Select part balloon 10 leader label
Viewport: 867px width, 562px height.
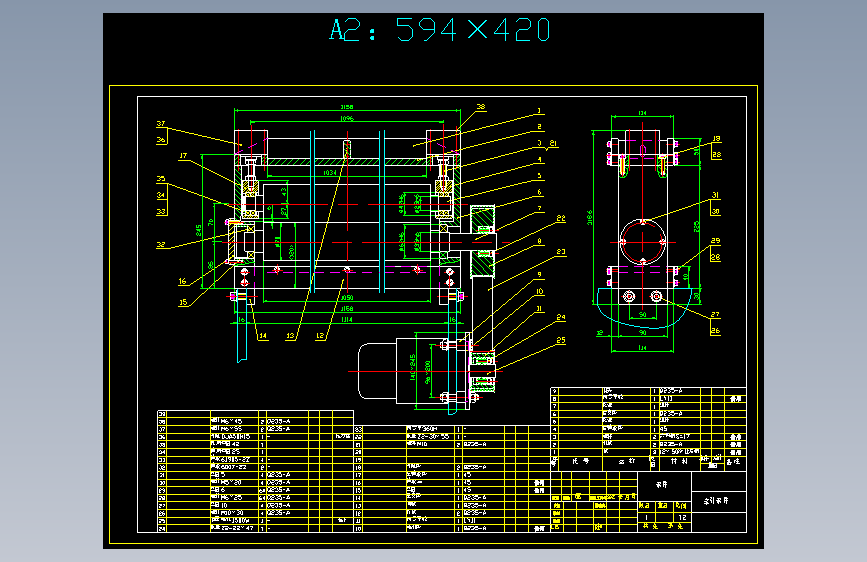point(540,292)
